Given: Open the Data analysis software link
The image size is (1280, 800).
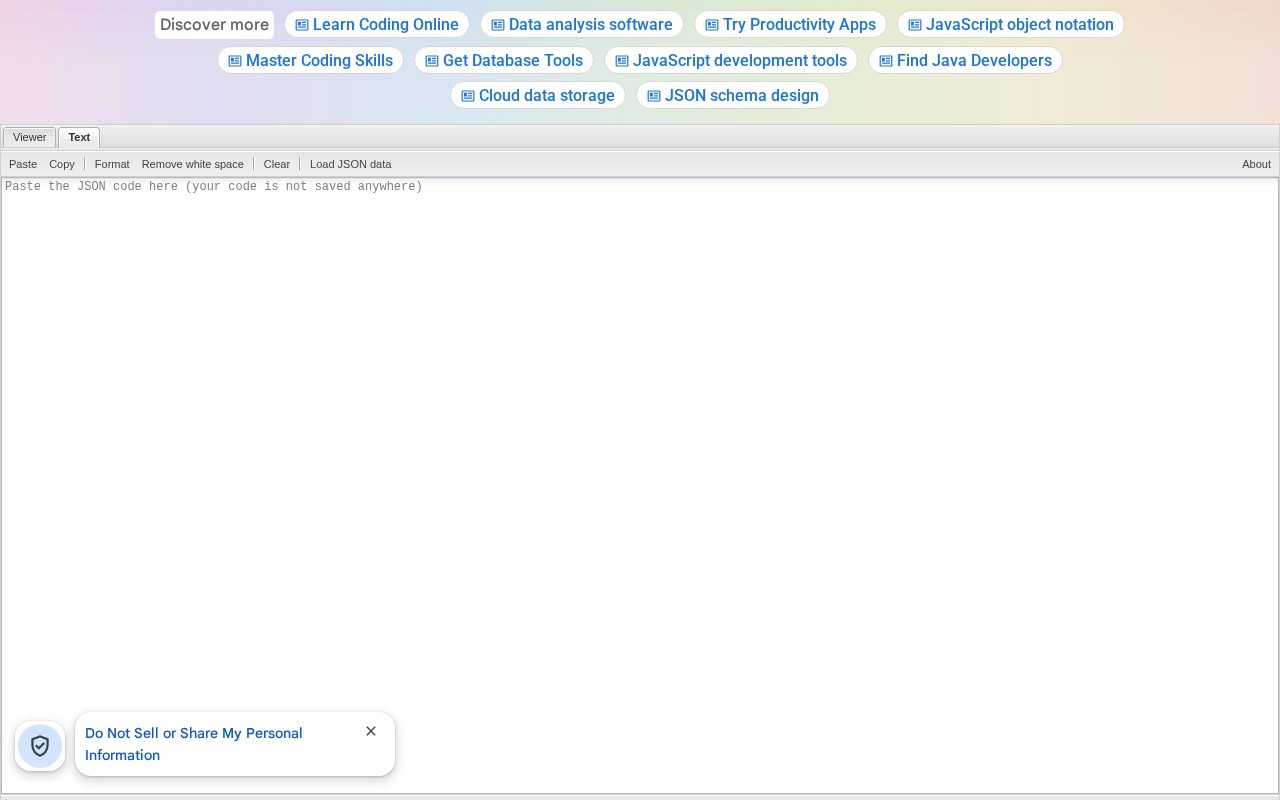Looking at the screenshot, I should point(582,24).
